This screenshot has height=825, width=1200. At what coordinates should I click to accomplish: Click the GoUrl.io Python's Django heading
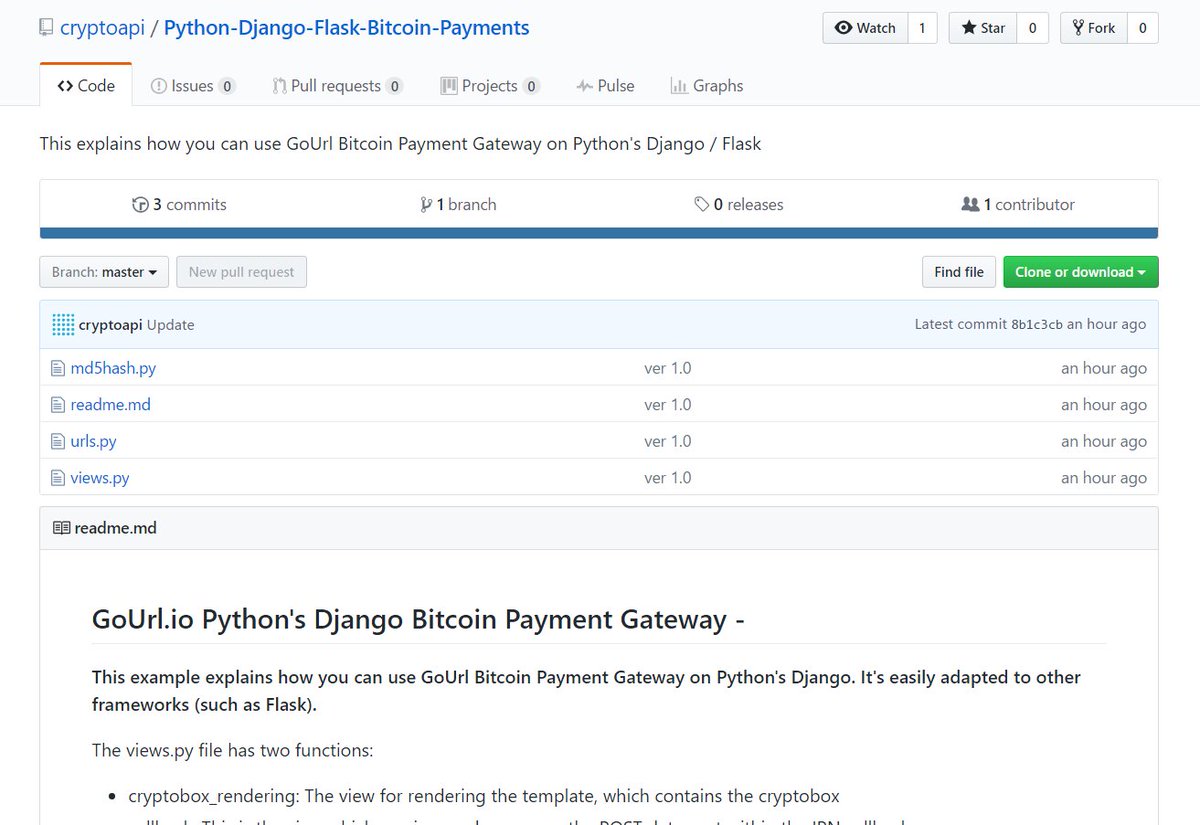418,619
